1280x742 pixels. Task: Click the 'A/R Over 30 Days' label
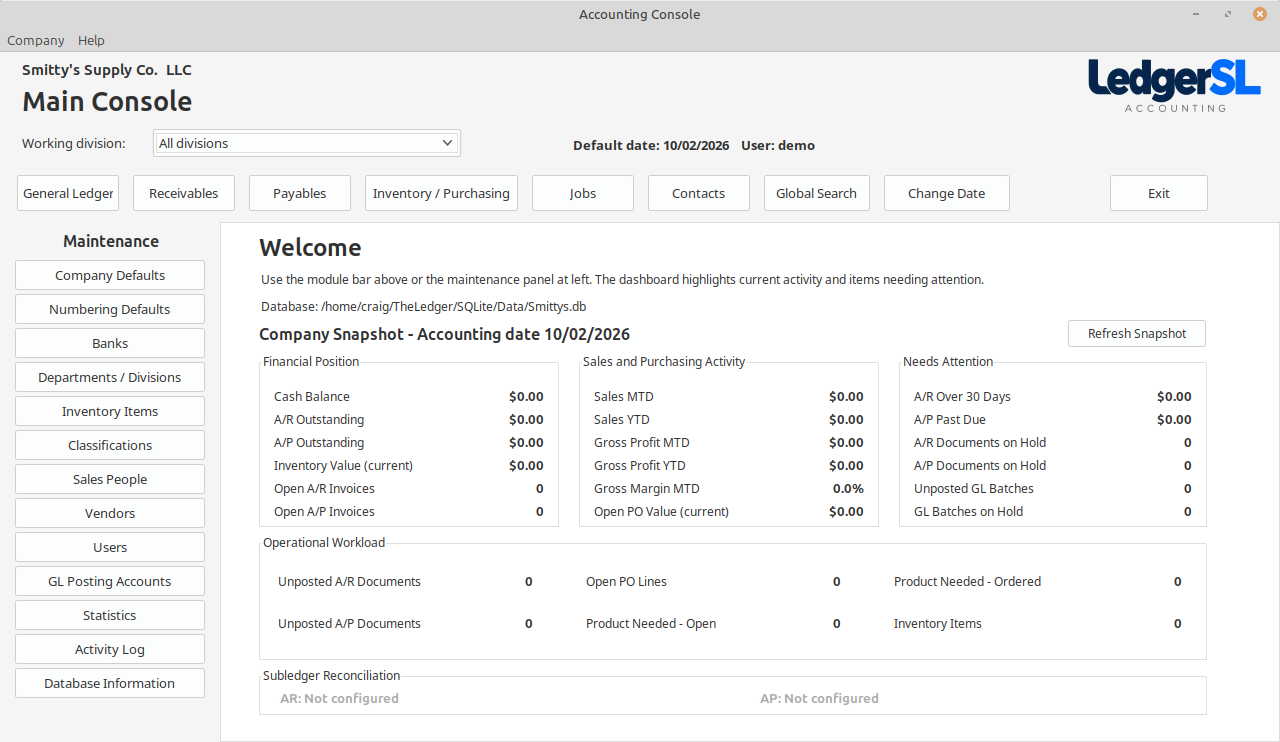[962, 397]
